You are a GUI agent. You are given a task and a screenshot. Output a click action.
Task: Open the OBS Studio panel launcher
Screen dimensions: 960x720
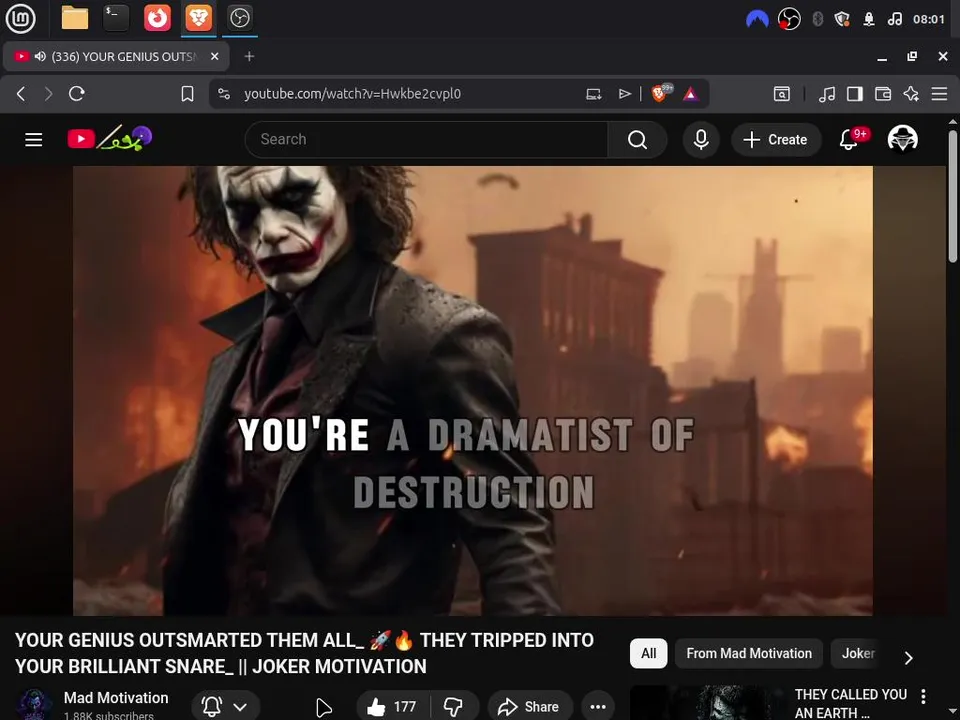pos(239,18)
